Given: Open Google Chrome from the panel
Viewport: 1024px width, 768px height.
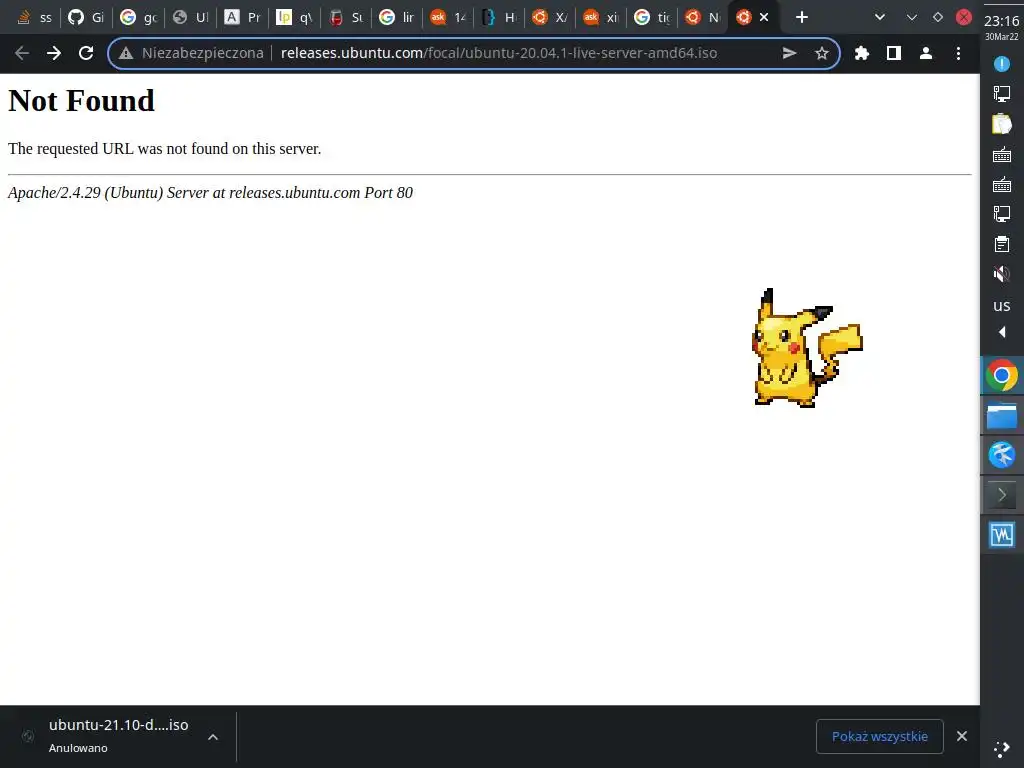Looking at the screenshot, I should [x=1002, y=376].
